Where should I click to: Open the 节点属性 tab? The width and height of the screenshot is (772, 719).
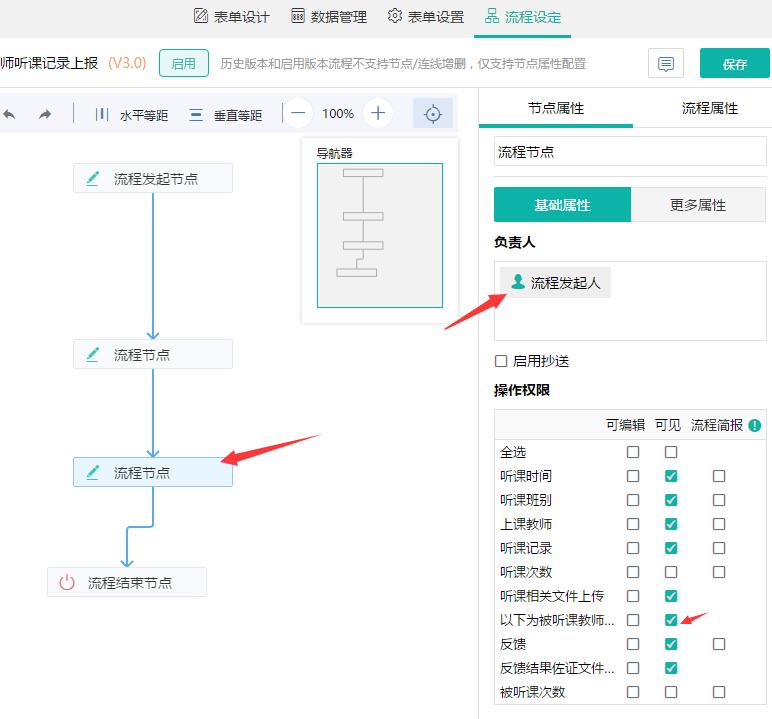click(556, 108)
